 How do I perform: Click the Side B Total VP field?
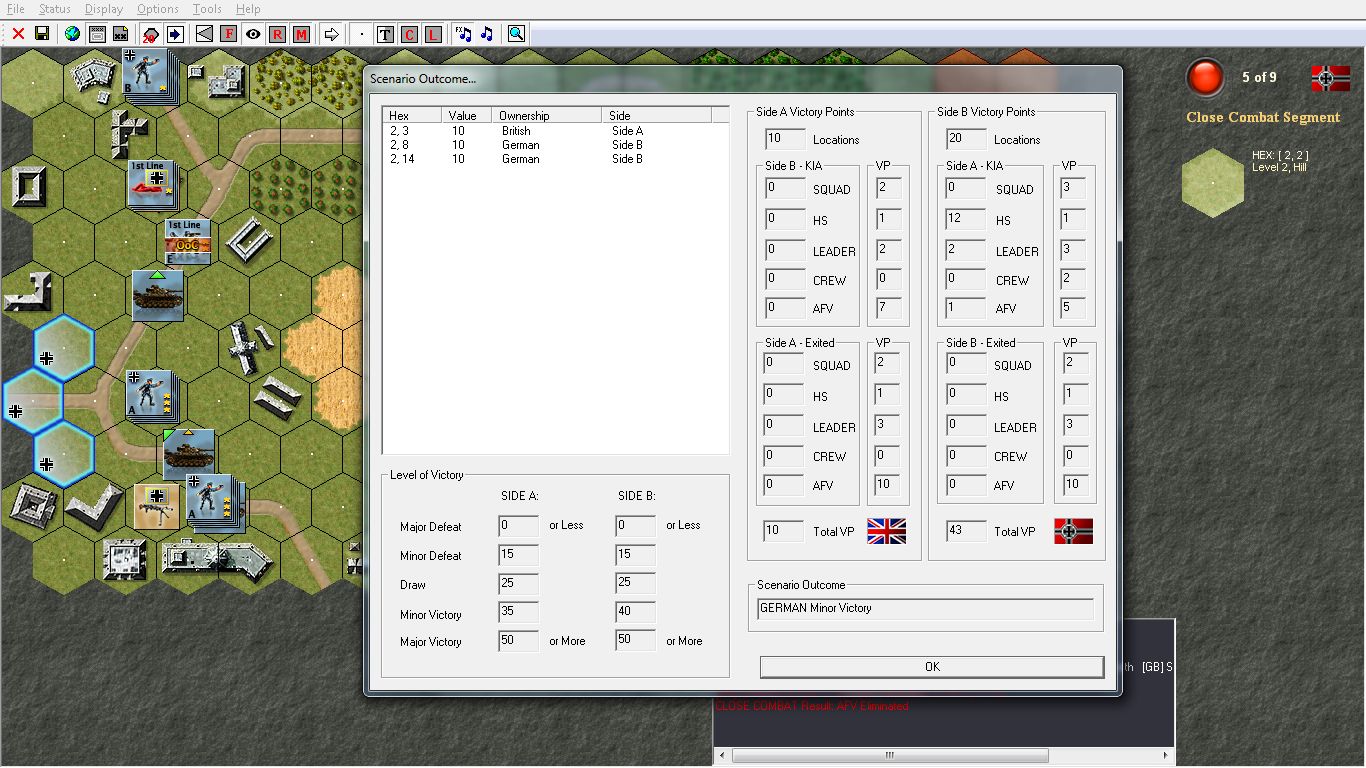(x=966, y=531)
